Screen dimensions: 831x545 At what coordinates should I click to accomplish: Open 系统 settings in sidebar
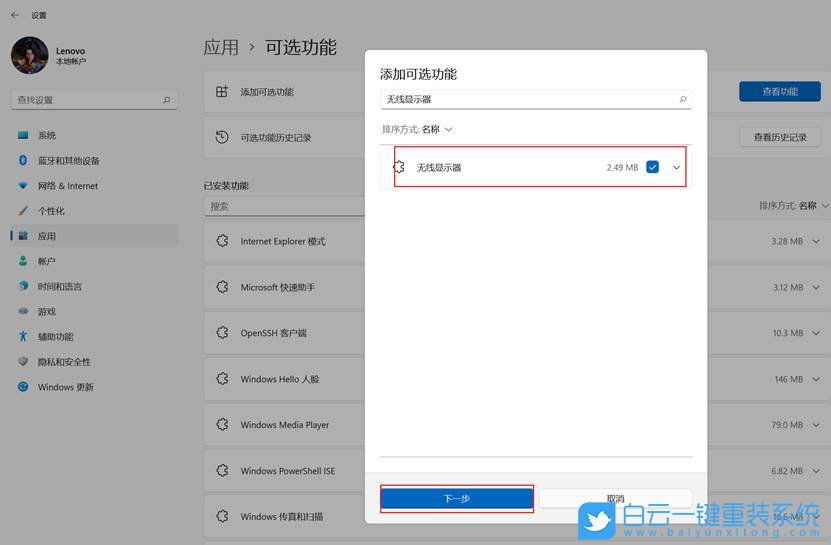pos(94,135)
